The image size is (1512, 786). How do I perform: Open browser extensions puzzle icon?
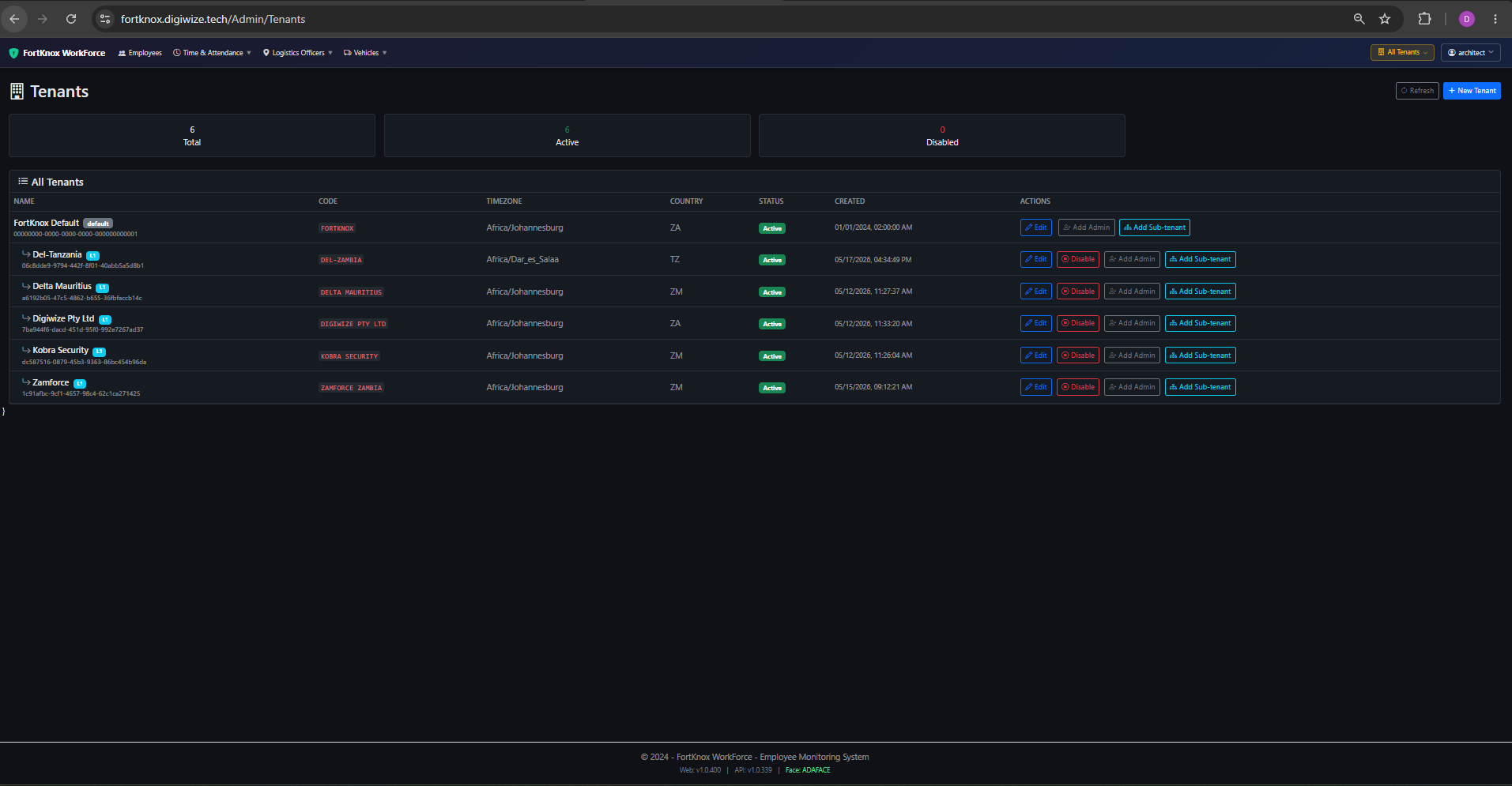[x=1424, y=19]
